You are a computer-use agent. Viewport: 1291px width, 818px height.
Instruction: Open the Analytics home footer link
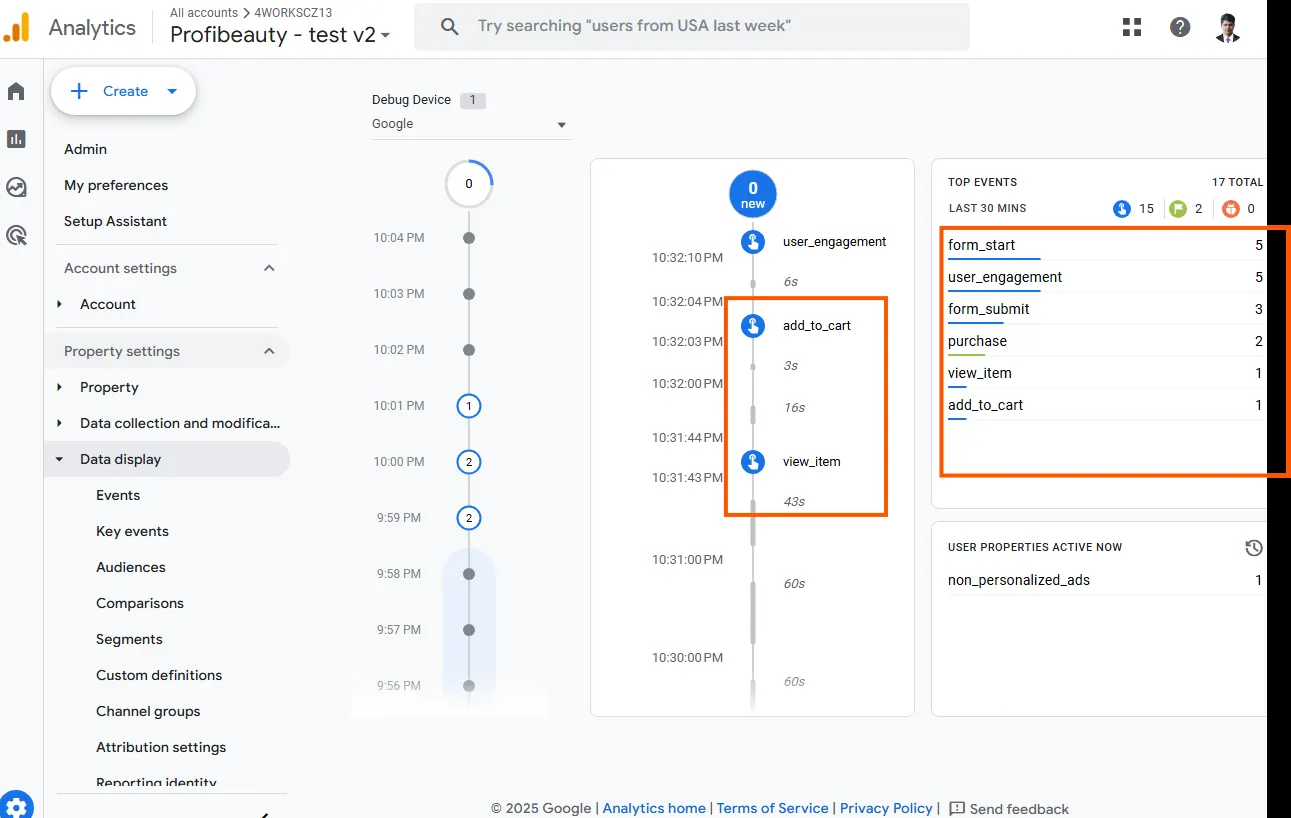point(654,808)
